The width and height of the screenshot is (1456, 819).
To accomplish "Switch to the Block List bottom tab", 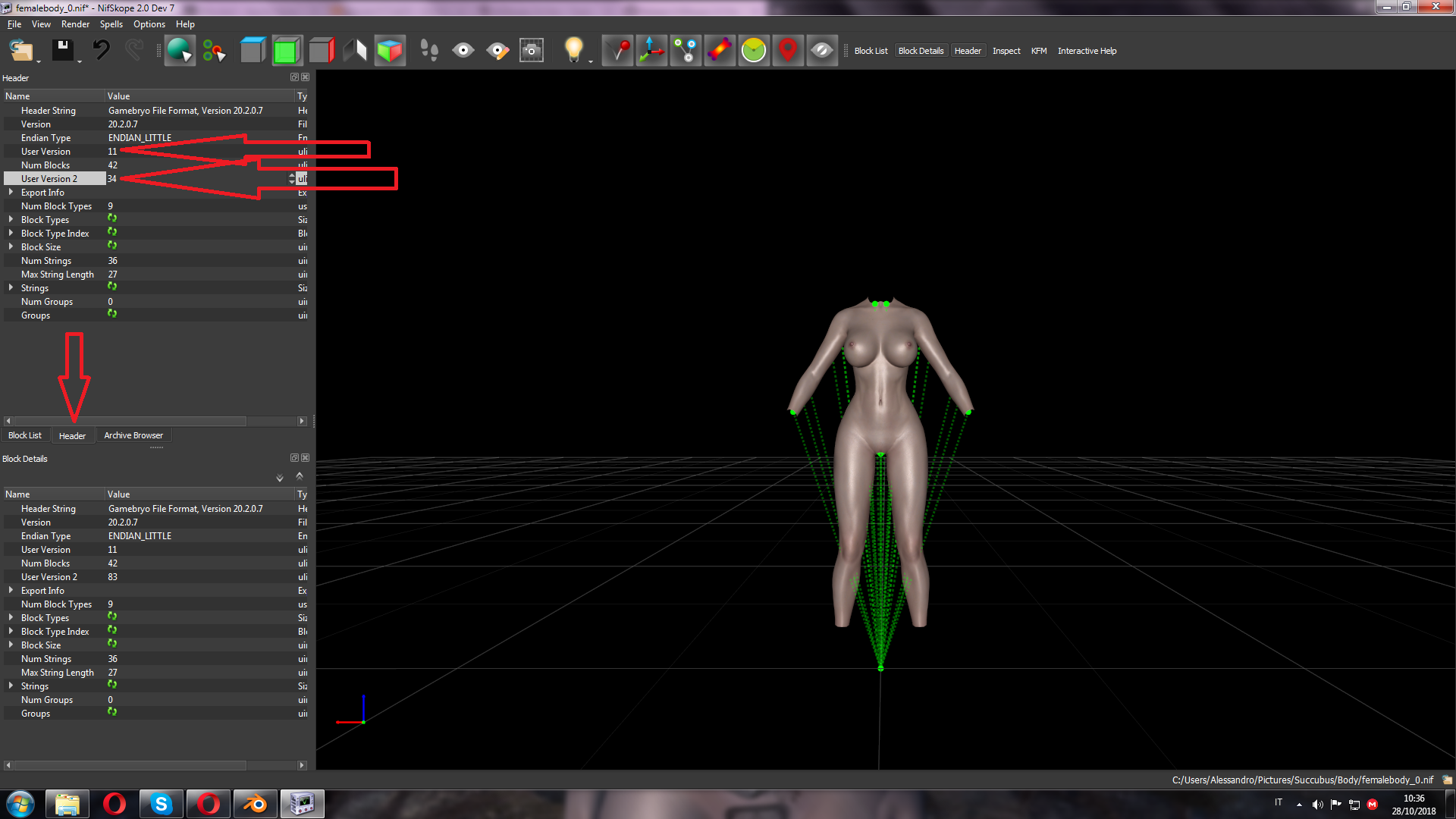I will (25, 435).
